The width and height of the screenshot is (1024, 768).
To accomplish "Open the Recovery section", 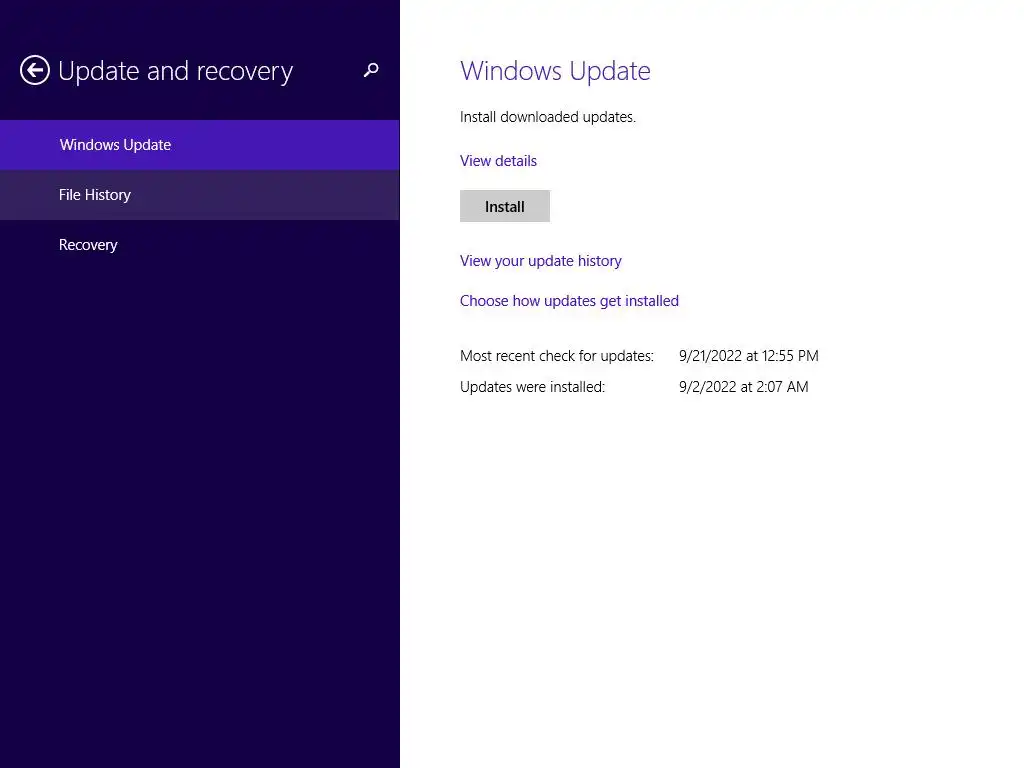I will (x=200, y=245).
